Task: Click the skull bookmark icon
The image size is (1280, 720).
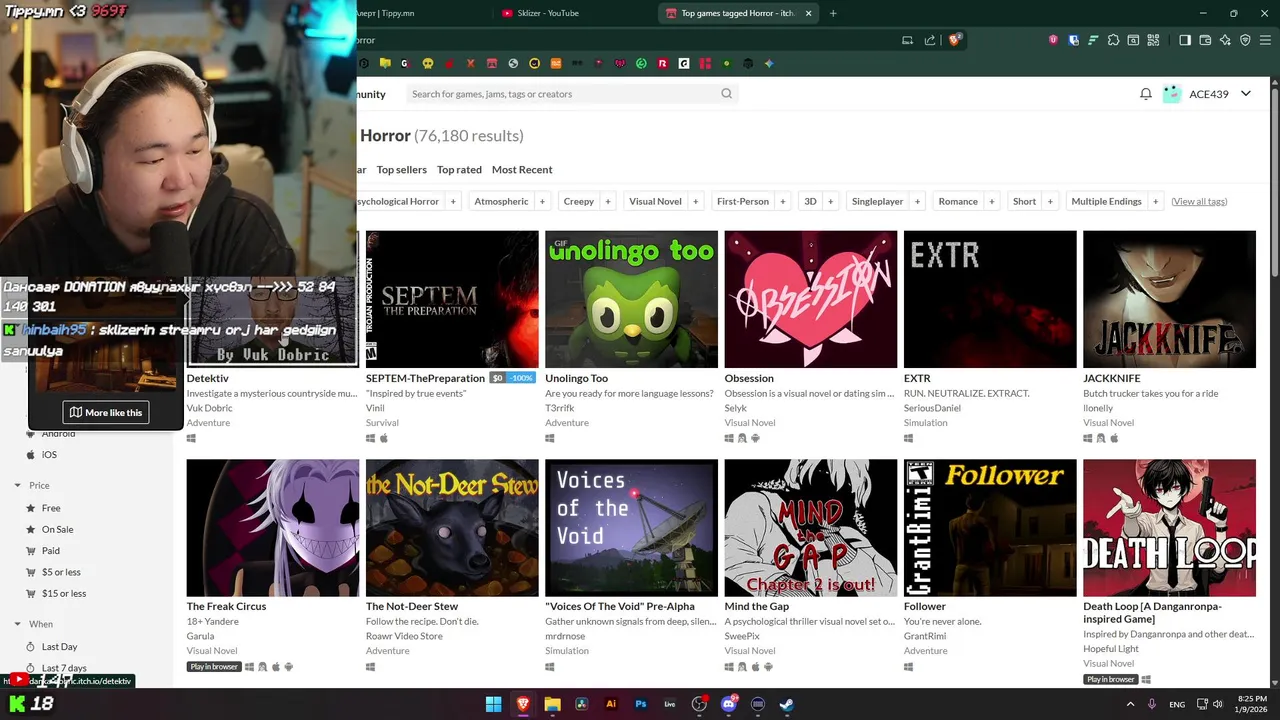Action: [428, 63]
